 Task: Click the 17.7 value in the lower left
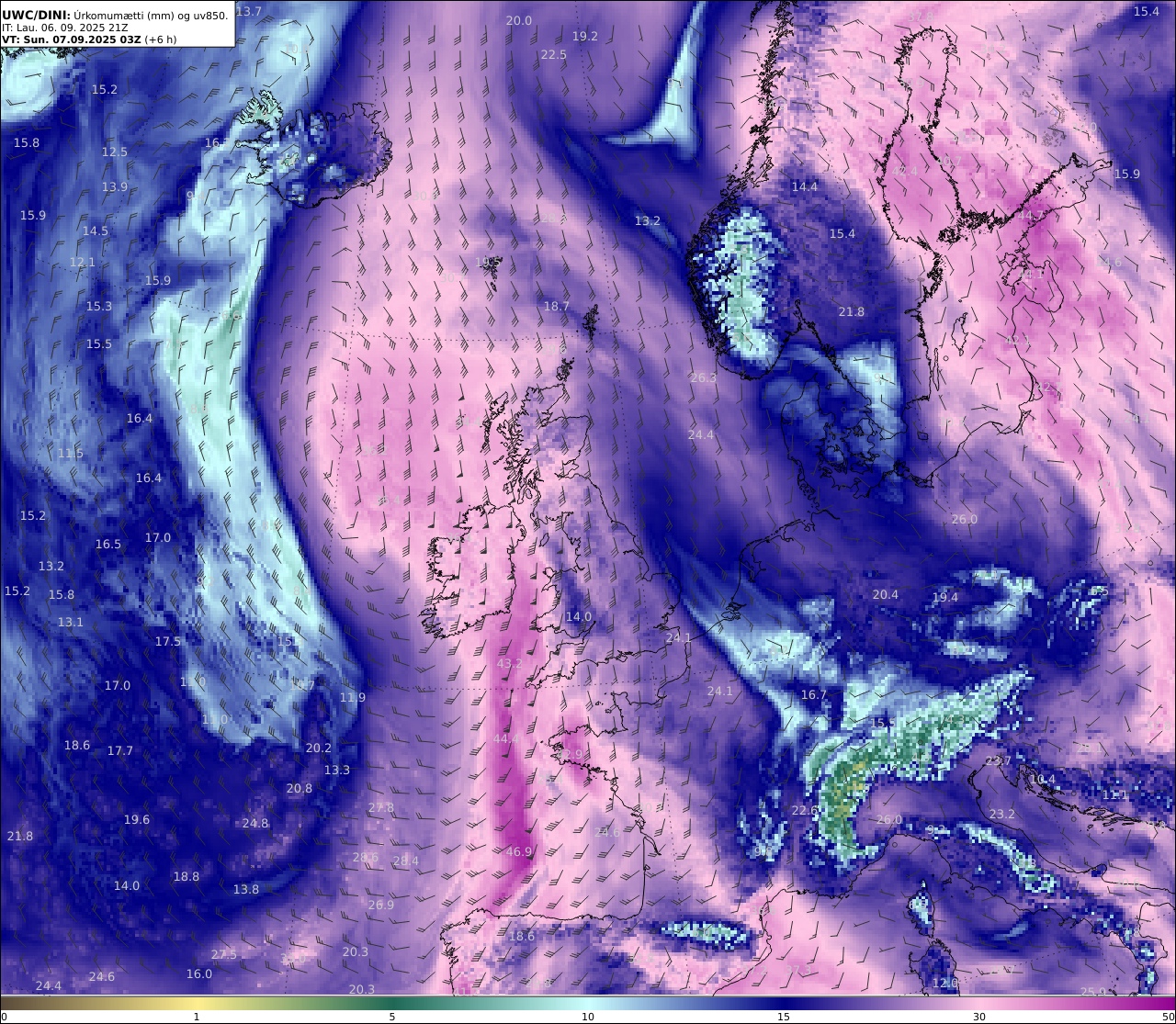pos(120,750)
